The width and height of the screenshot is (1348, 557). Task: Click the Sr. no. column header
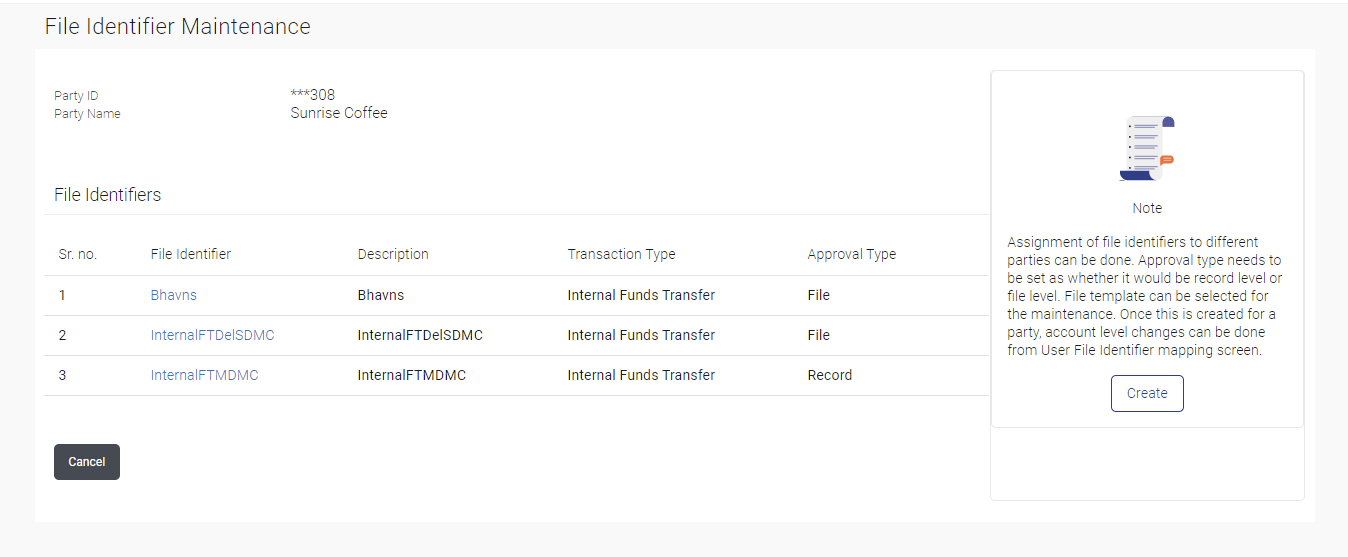coord(78,254)
